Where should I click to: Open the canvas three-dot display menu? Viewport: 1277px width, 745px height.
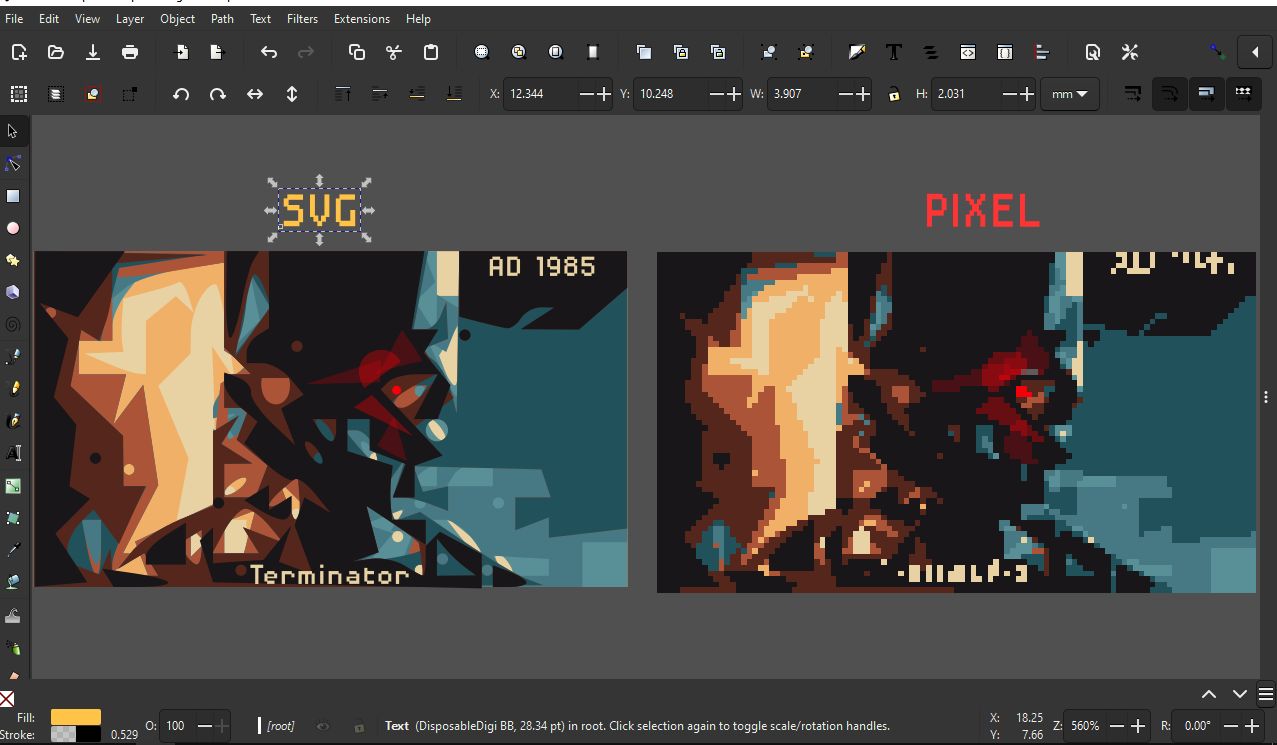[x=1267, y=397]
